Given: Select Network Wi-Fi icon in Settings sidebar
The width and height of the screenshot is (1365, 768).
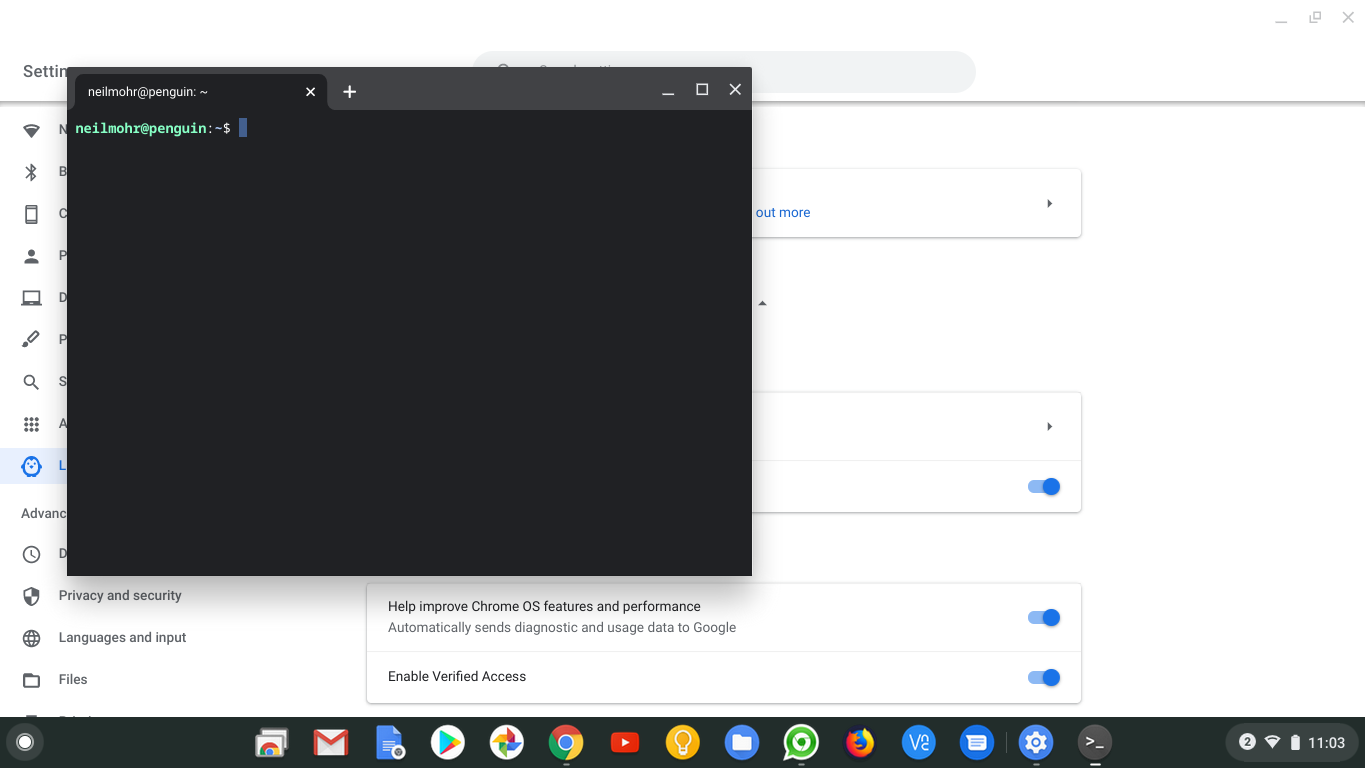Looking at the screenshot, I should 31,131.
